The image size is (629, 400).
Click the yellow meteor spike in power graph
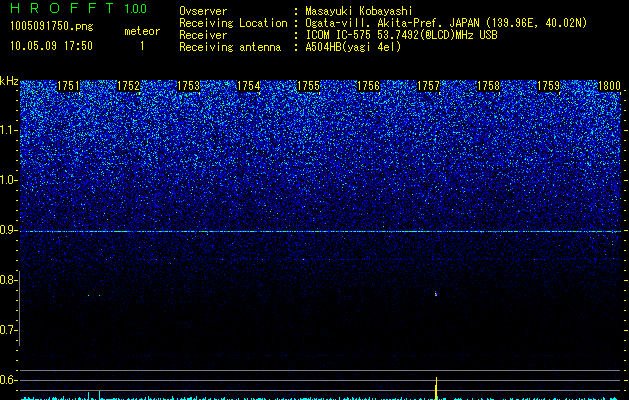(436, 388)
